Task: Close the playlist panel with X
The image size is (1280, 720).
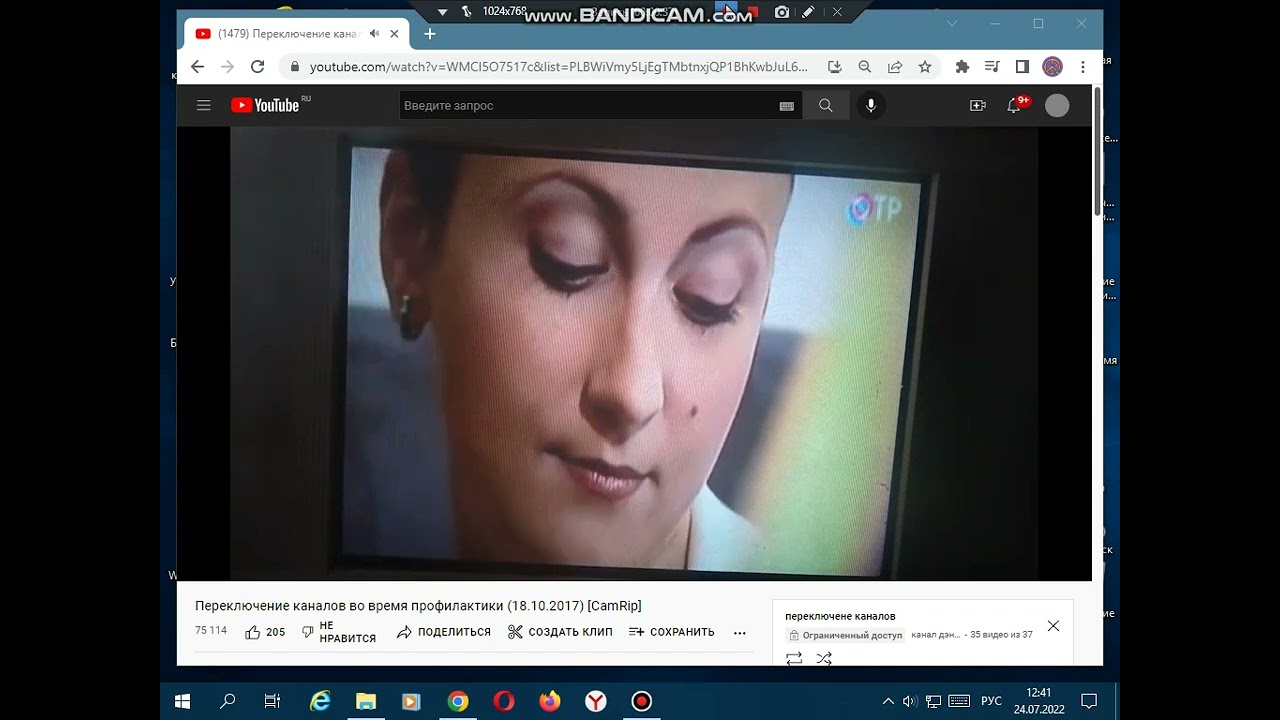Action: (x=1053, y=626)
